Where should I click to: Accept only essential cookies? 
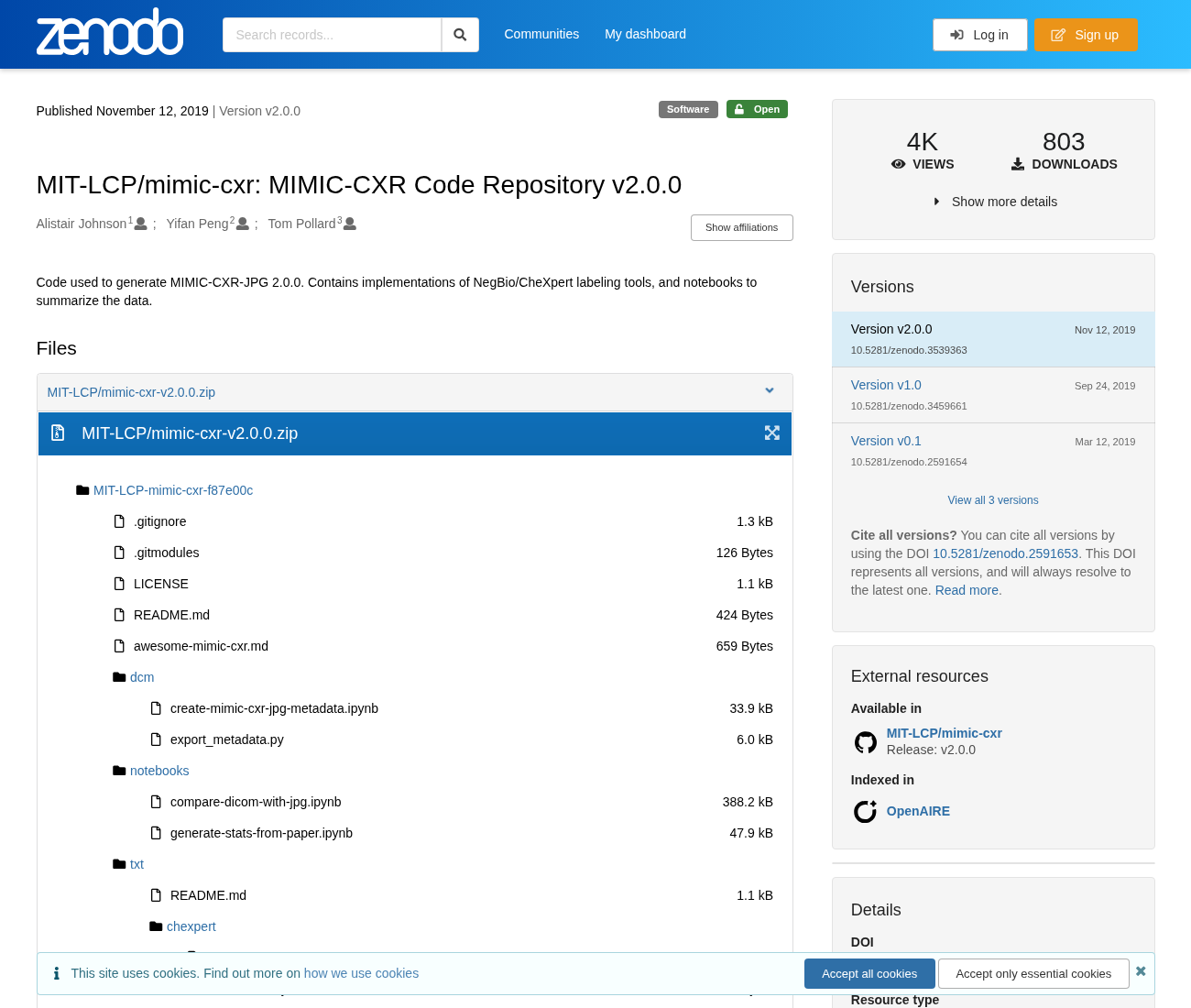[1033, 973]
